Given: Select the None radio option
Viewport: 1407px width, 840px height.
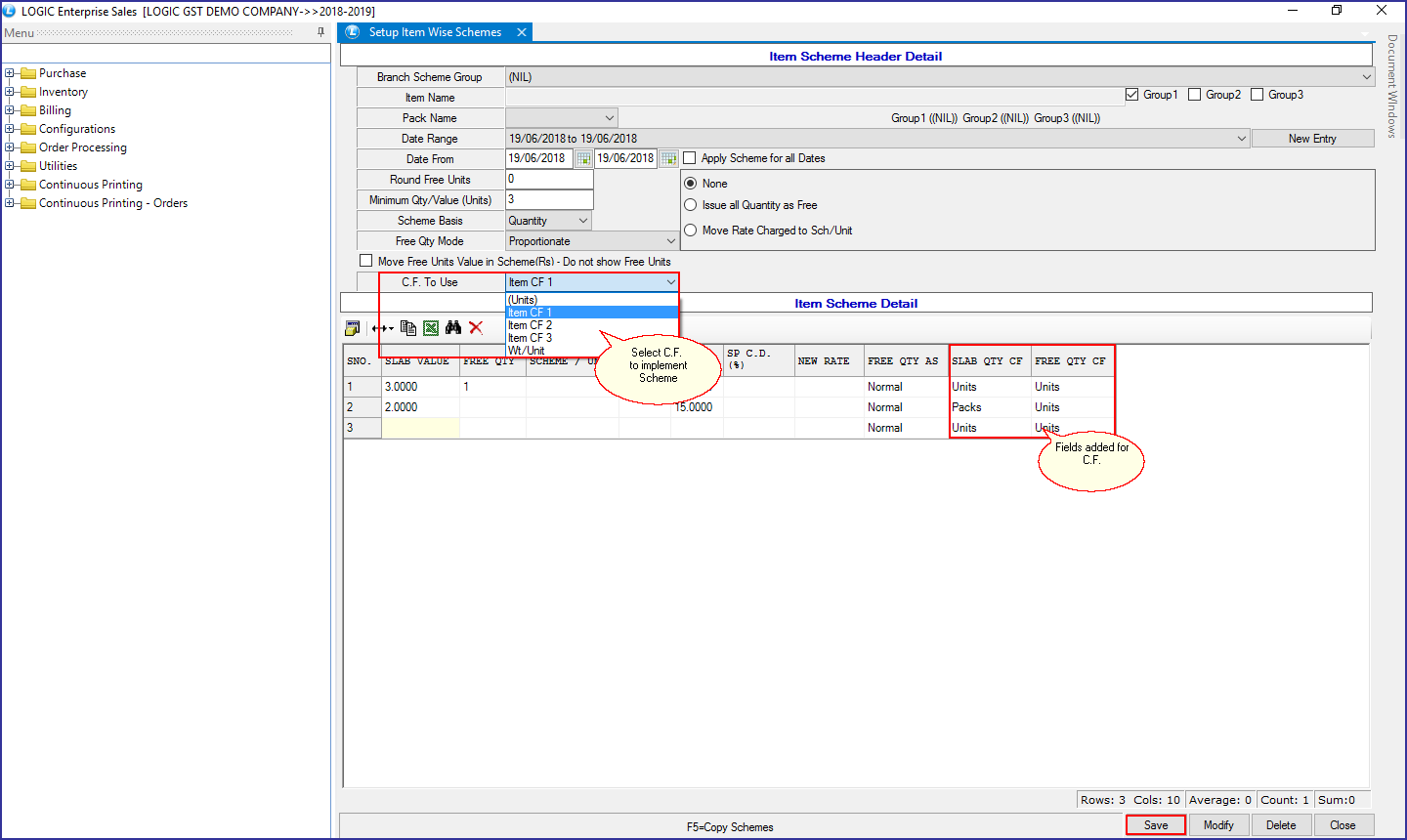Looking at the screenshot, I should click(691, 184).
